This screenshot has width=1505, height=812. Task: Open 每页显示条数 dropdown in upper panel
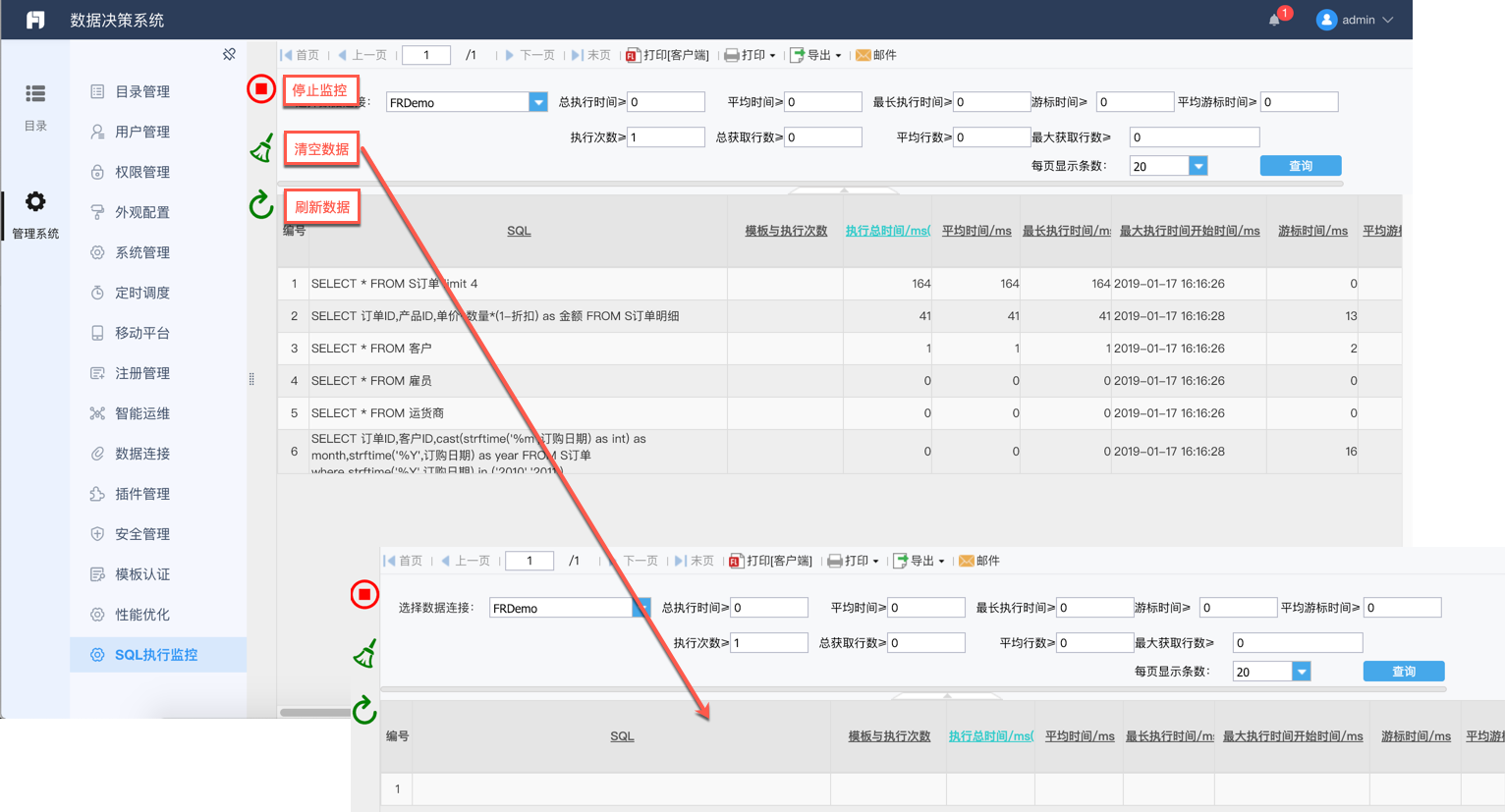pos(1198,166)
